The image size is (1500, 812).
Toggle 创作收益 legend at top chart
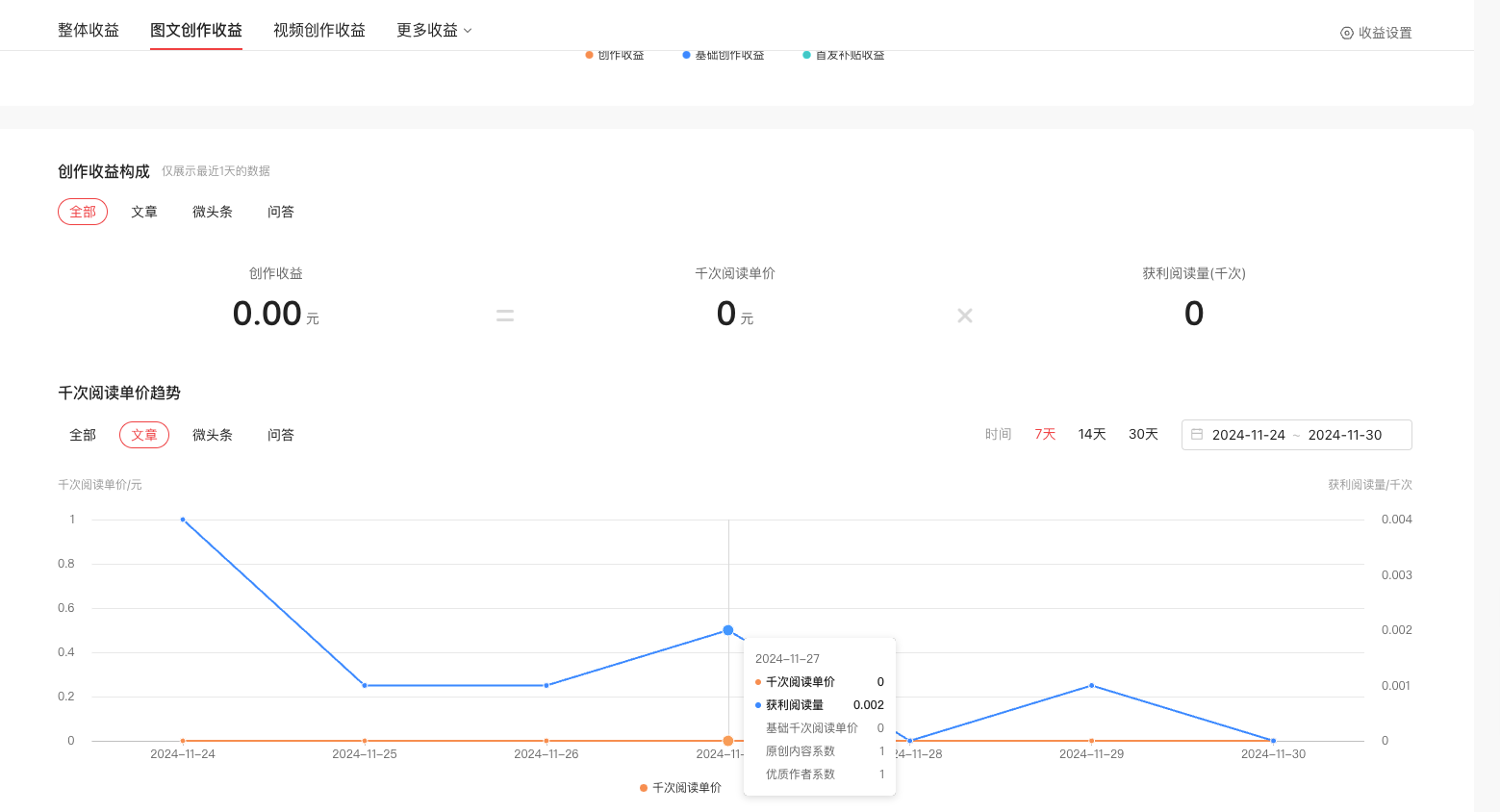coord(615,56)
